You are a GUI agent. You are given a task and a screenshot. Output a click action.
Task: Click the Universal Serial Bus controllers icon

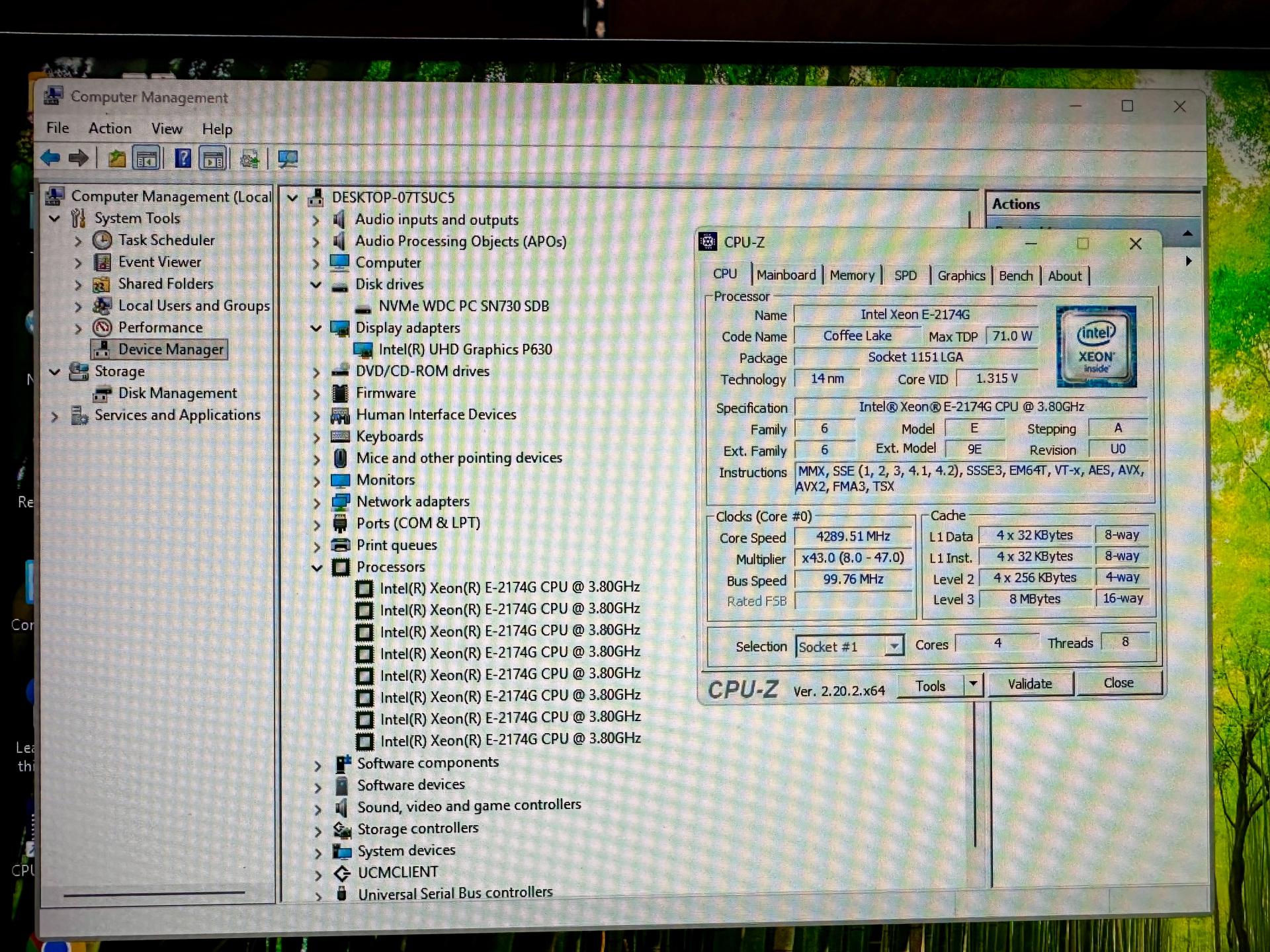pos(341,894)
